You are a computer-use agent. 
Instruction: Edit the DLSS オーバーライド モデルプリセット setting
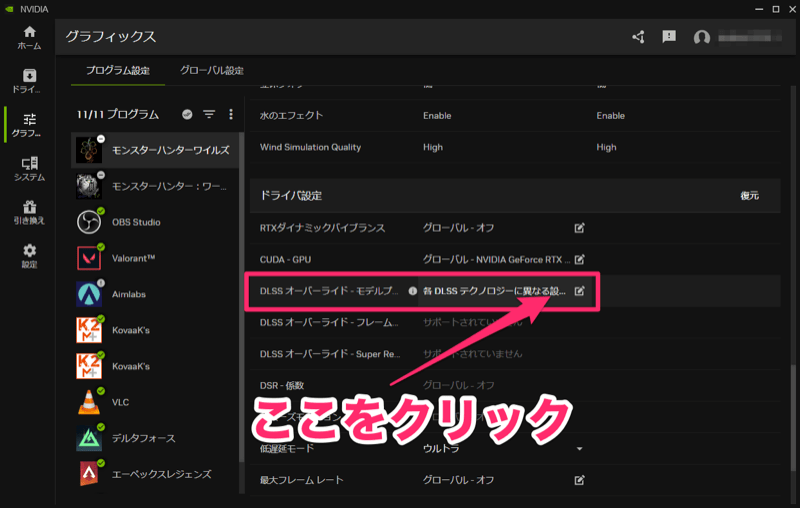580,291
